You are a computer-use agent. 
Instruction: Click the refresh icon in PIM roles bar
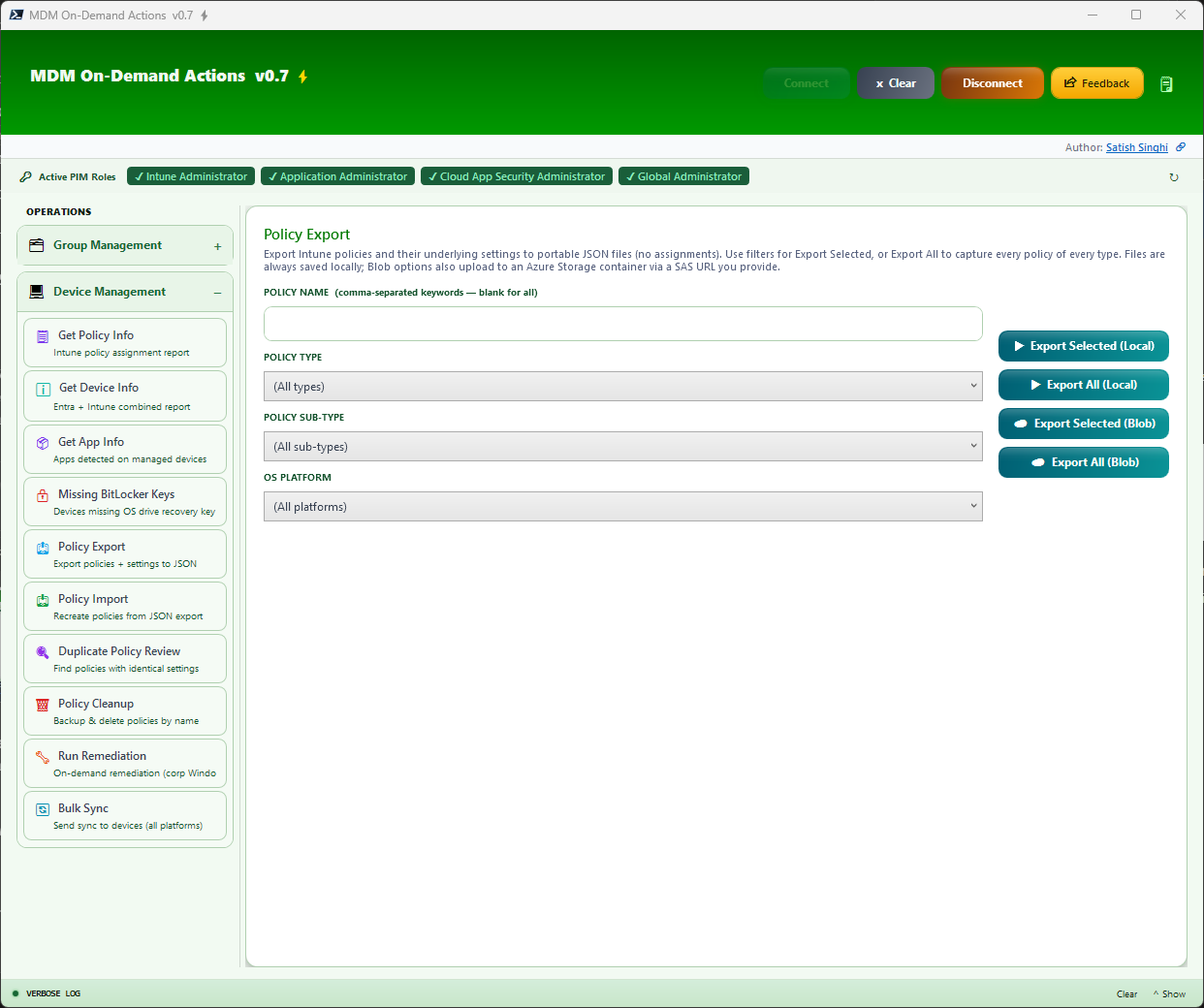point(1174,177)
